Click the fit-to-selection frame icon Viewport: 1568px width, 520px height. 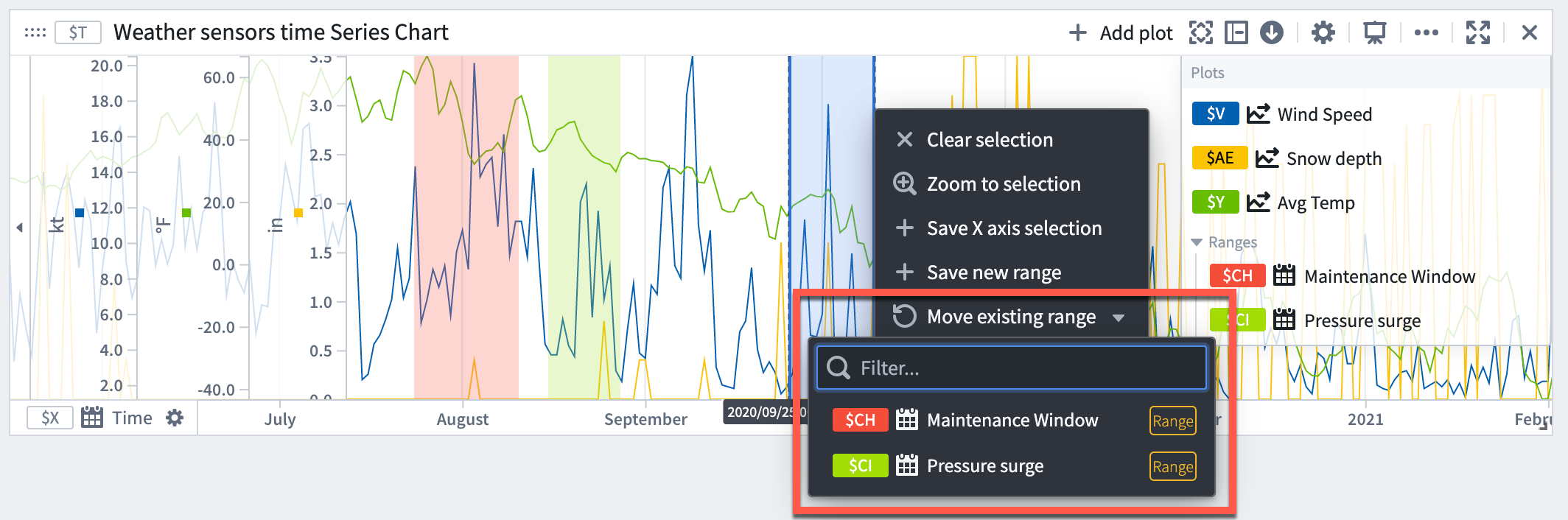(1200, 32)
